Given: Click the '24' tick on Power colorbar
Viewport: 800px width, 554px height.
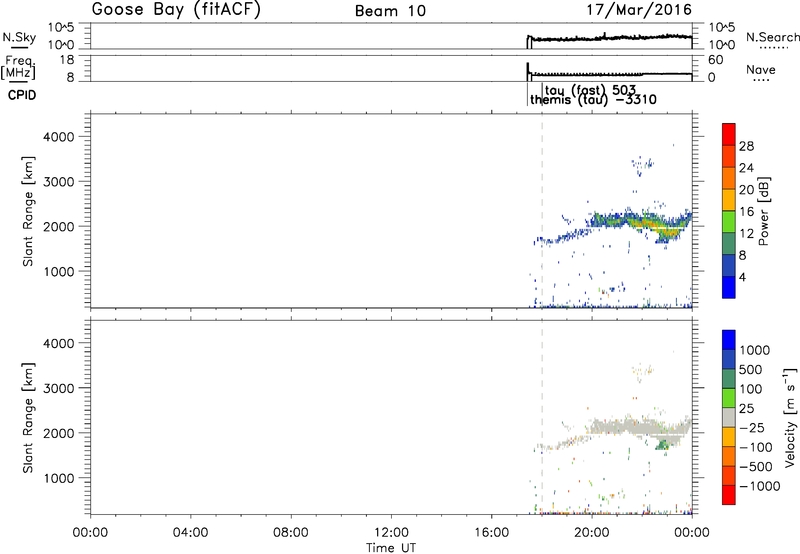Looking at the screenshot, I should [x=746, y=168].
